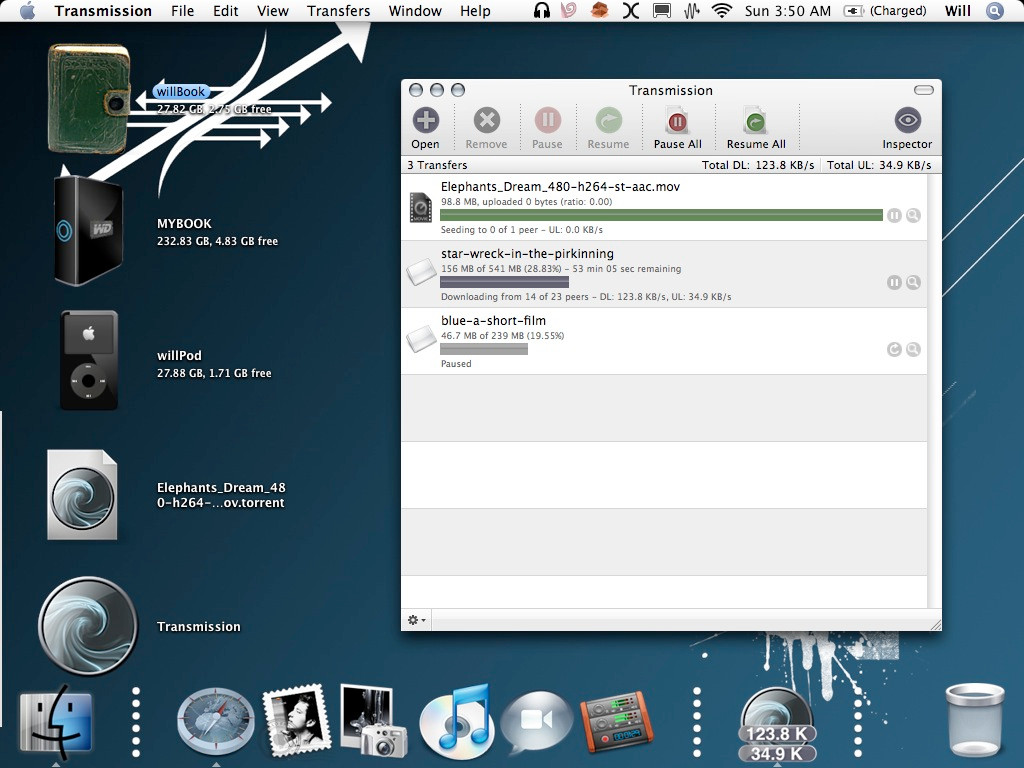Open the Transfers menu
The width and height of the screenshot is (1024, 768).
tap(338, 11)
